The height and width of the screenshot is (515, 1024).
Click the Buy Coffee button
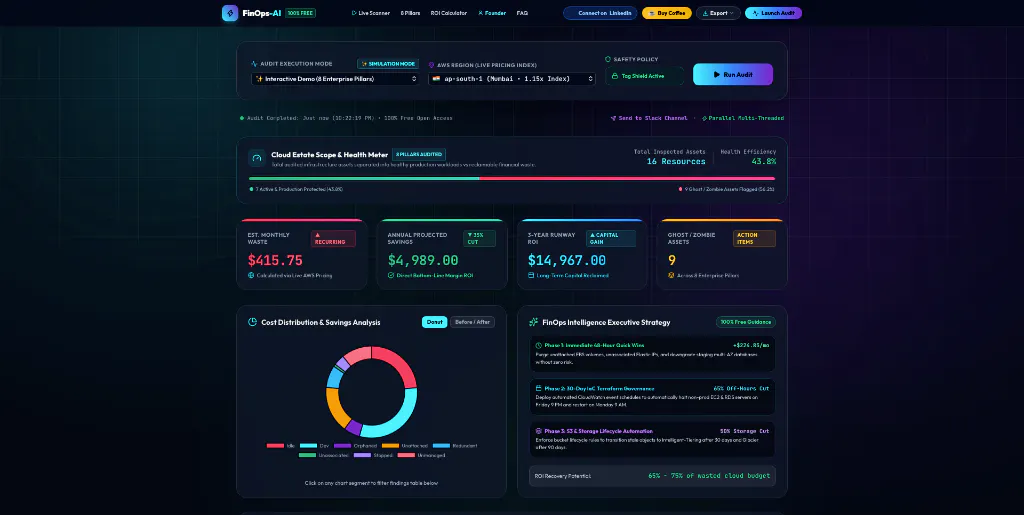[x=667, y=13]
